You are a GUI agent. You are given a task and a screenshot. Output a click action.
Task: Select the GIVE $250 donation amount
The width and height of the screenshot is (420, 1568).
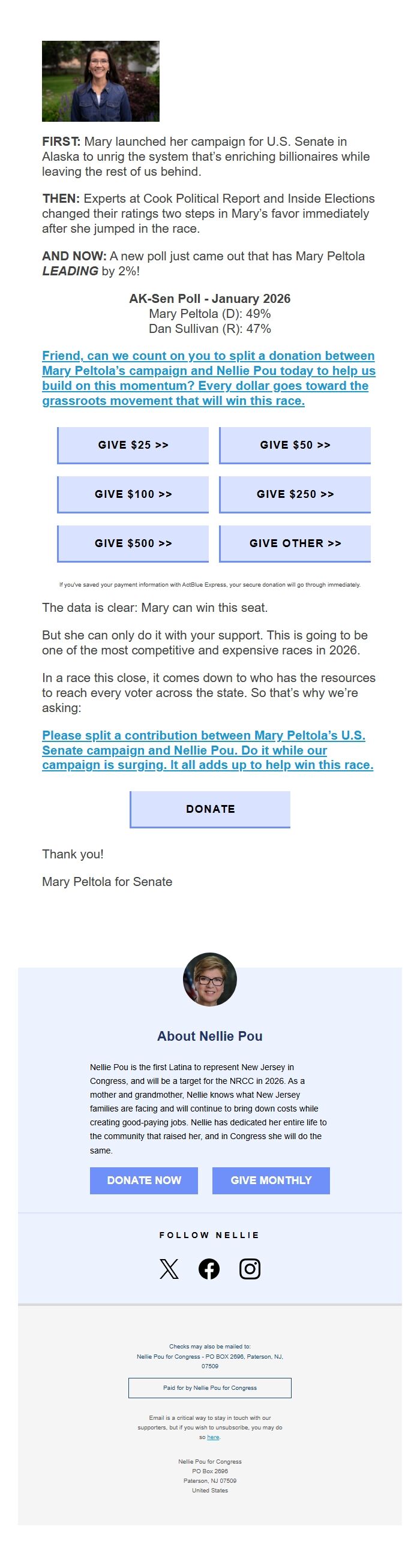(295, 494)
